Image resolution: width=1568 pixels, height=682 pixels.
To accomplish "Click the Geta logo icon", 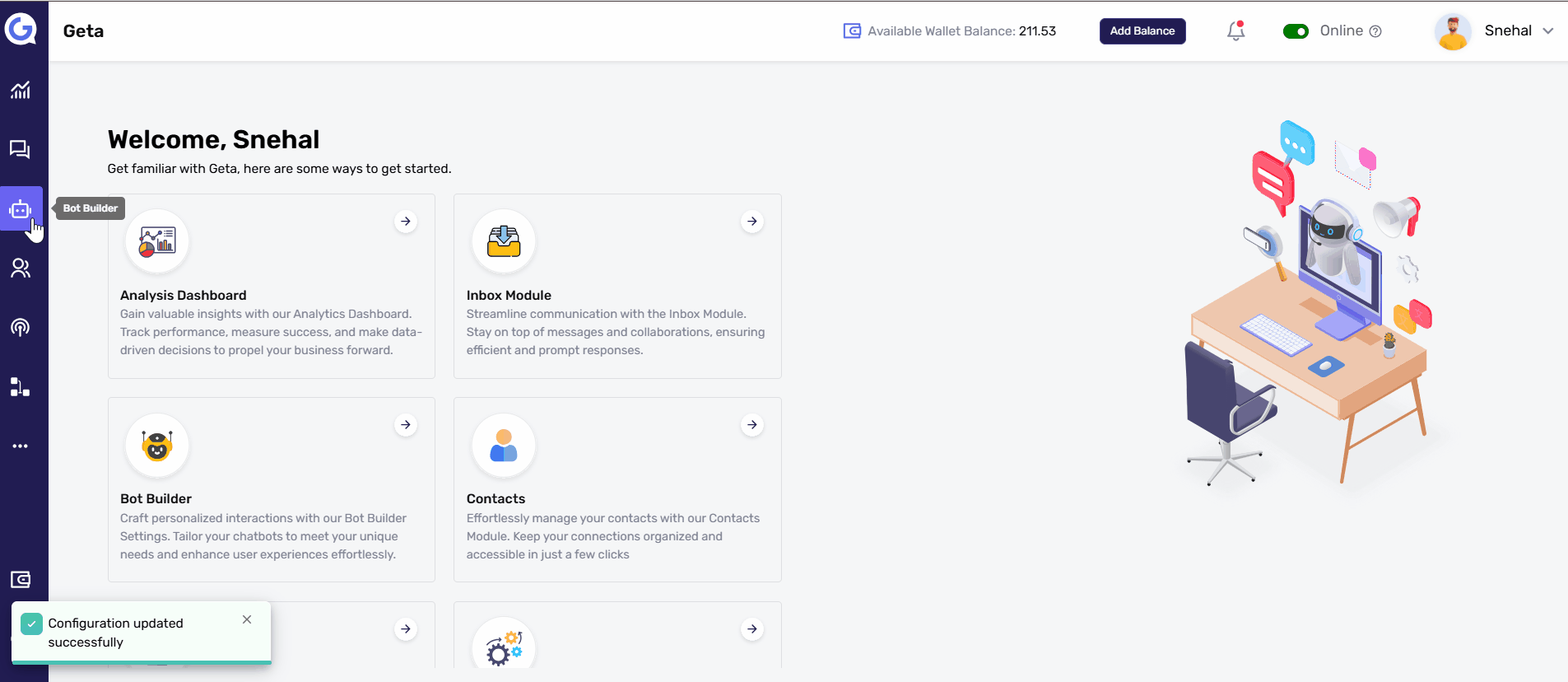I will pos(21,30).
